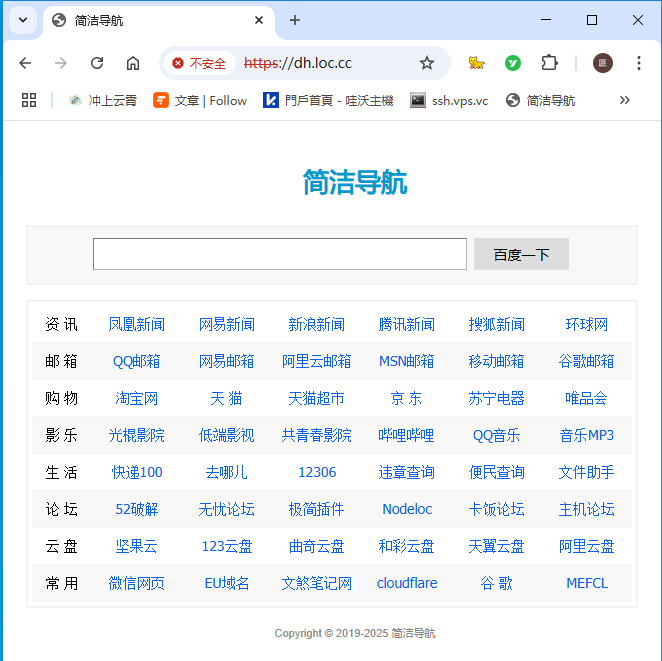This screenshot has width=662, height=661.
Task: Close the 简洁导航 tab
Action: [259, 20]
